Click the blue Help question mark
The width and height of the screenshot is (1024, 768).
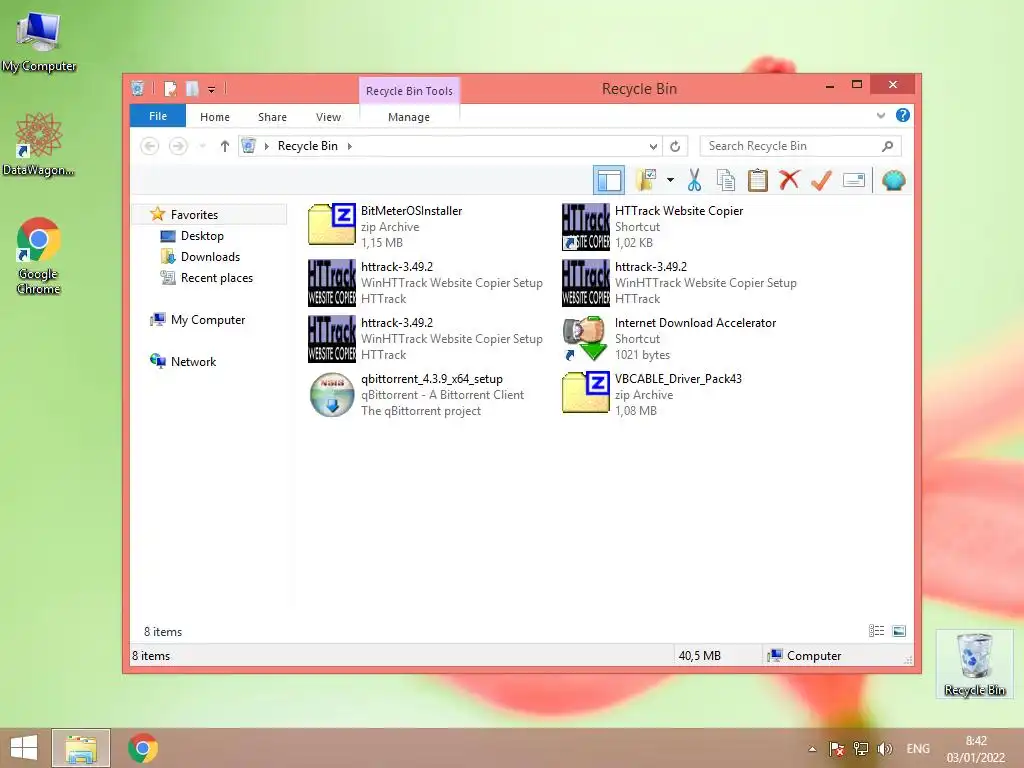pos(903,116)
